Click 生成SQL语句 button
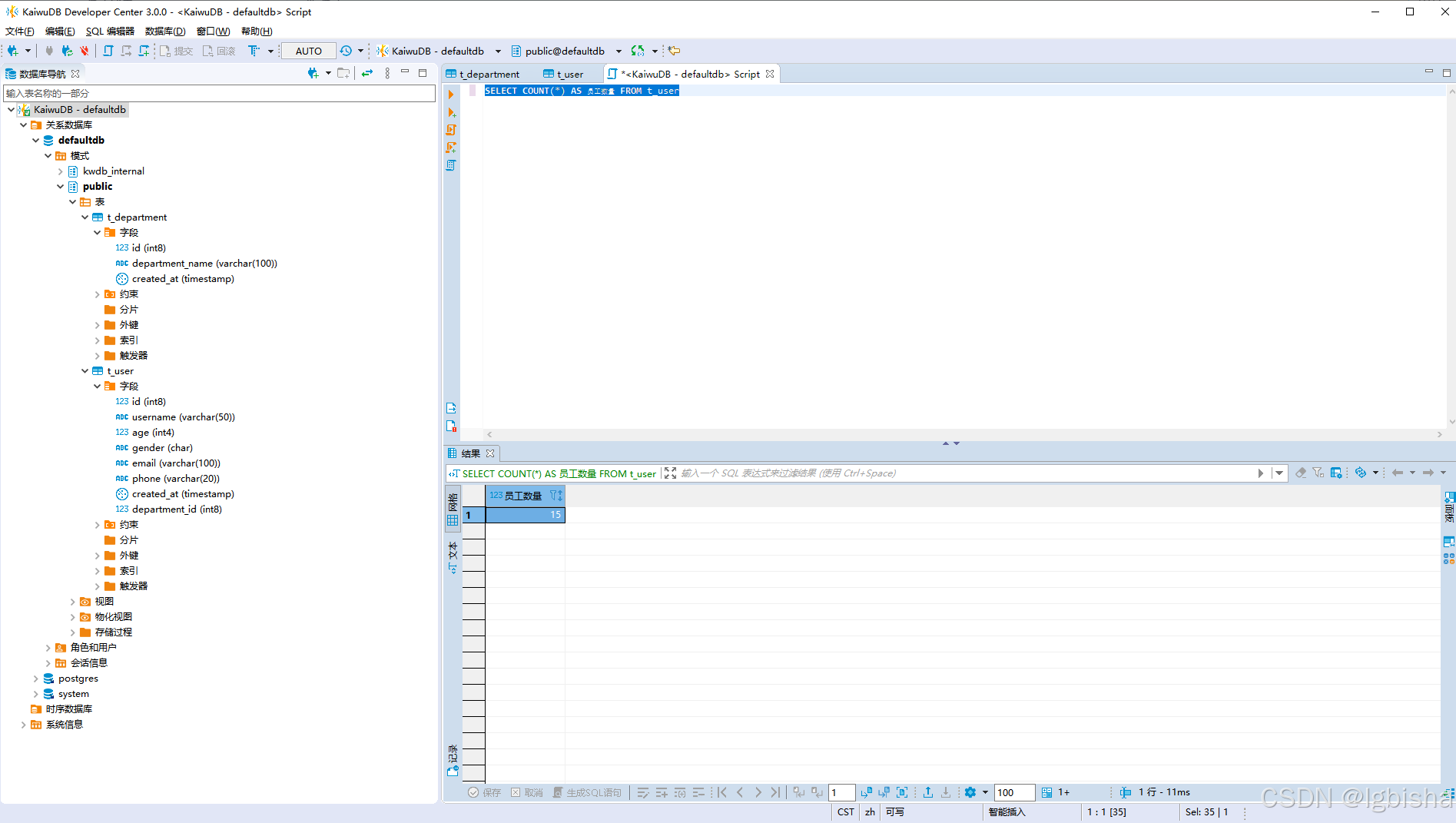This screenshot has width=1456, height=823. point(587,792)
